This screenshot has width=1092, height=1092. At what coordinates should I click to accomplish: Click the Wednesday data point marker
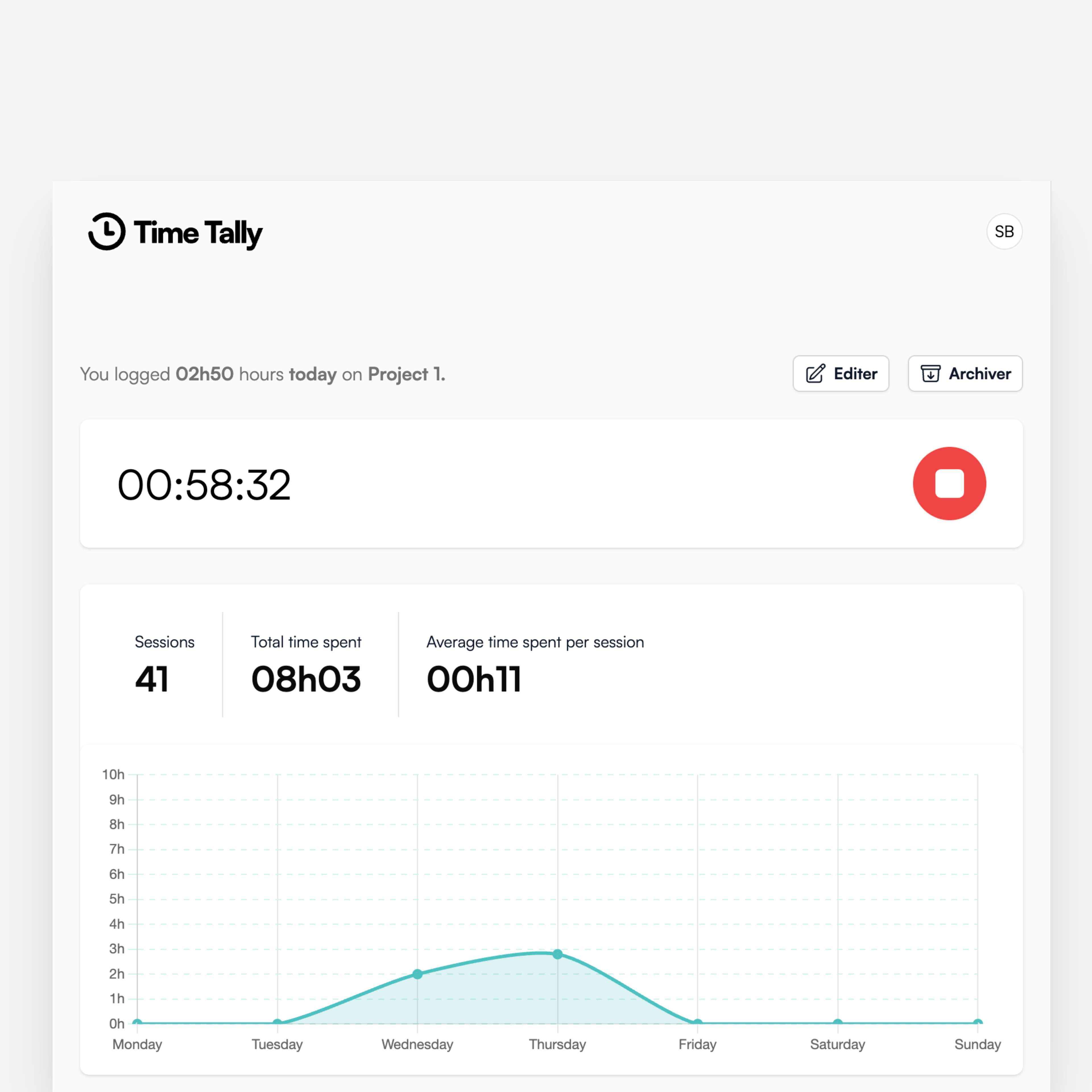point(418,973)
